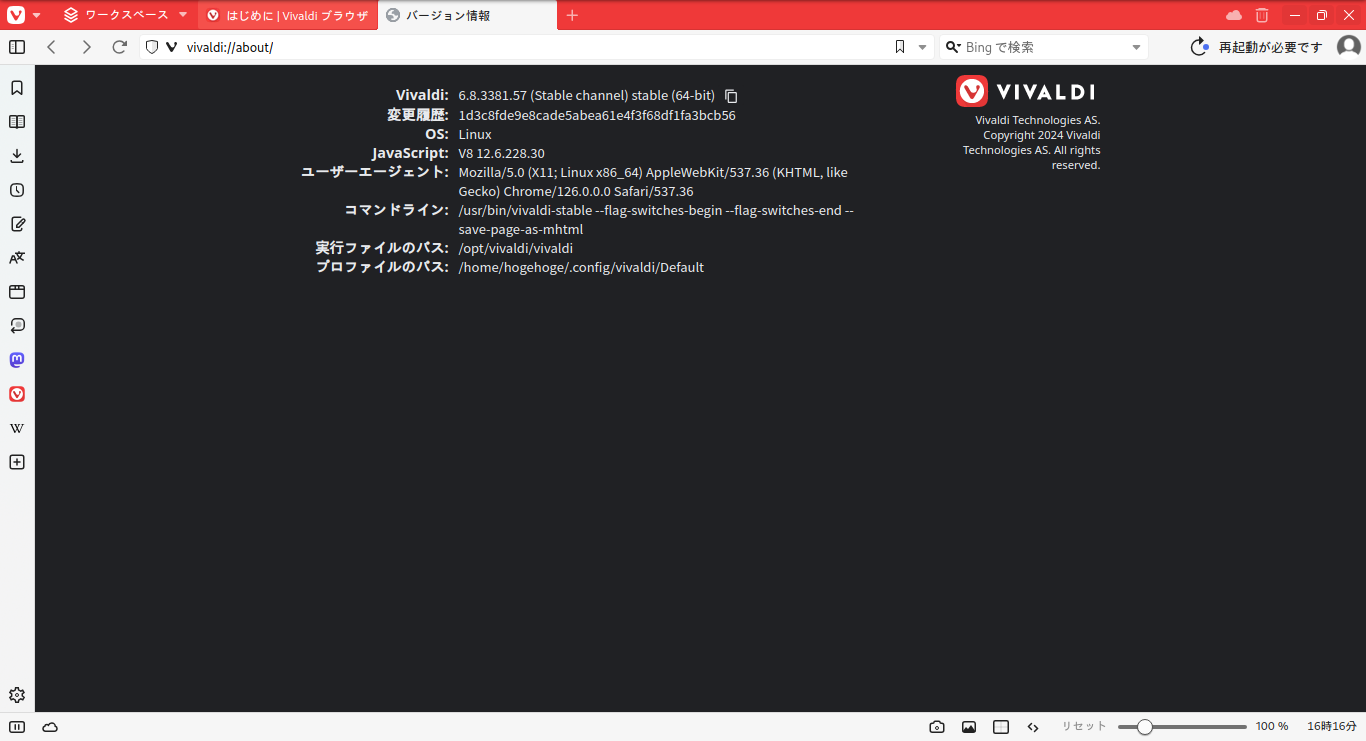
Task: Click the OS value Linux
Action: tap(475, 134)
